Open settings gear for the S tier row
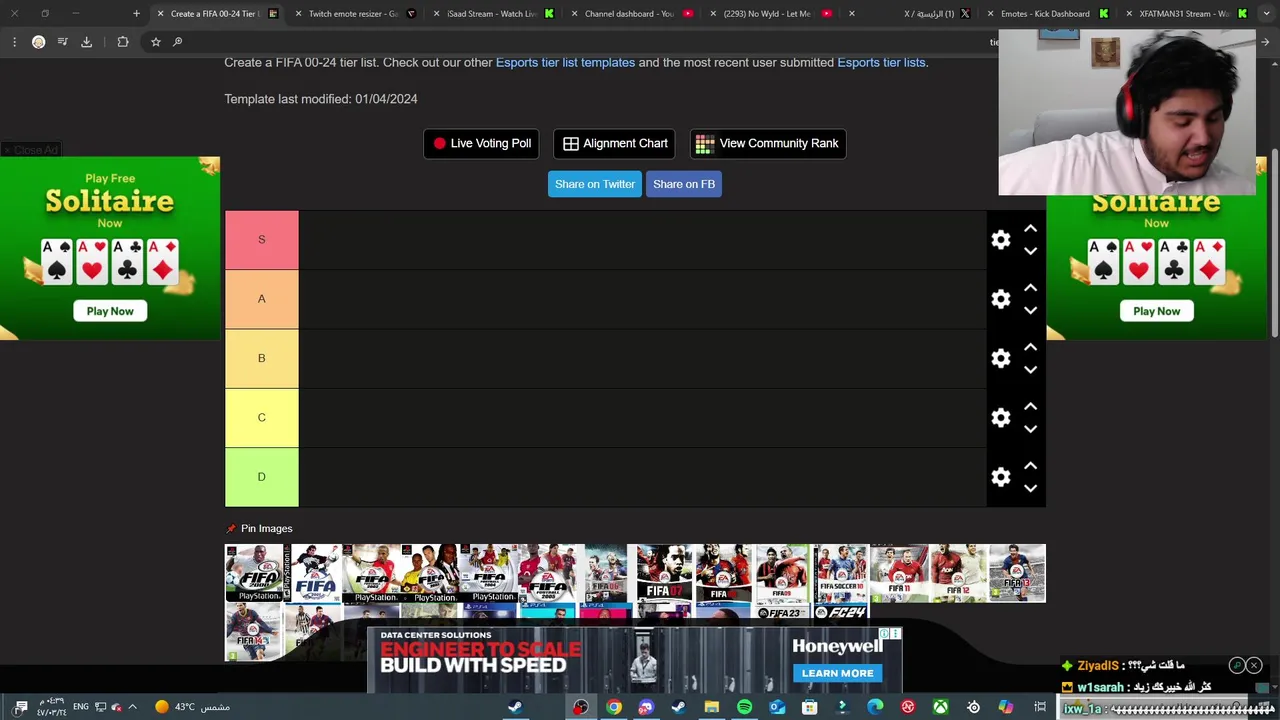 click(1001, 240)
